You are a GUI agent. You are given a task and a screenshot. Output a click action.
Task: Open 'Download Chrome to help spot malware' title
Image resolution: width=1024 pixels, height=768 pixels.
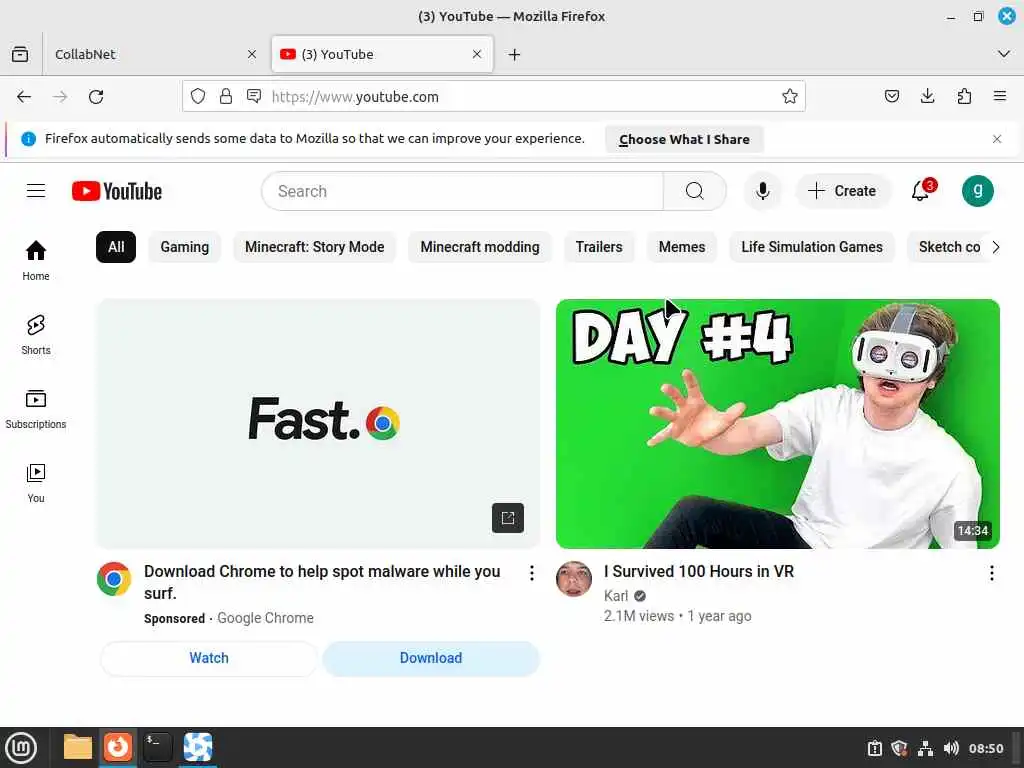tap(322, 582)
